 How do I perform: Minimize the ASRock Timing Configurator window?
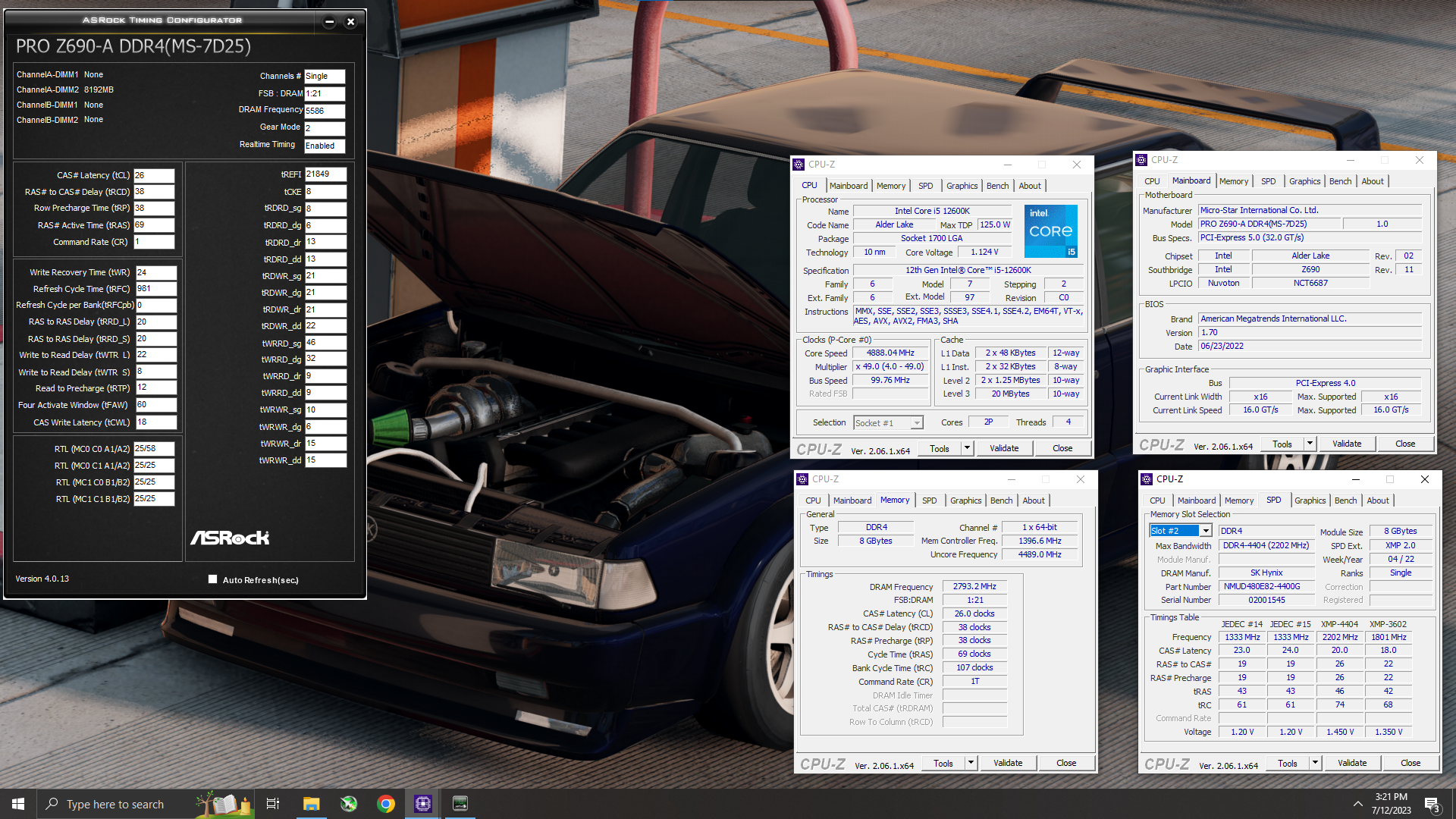click(329, 22)
